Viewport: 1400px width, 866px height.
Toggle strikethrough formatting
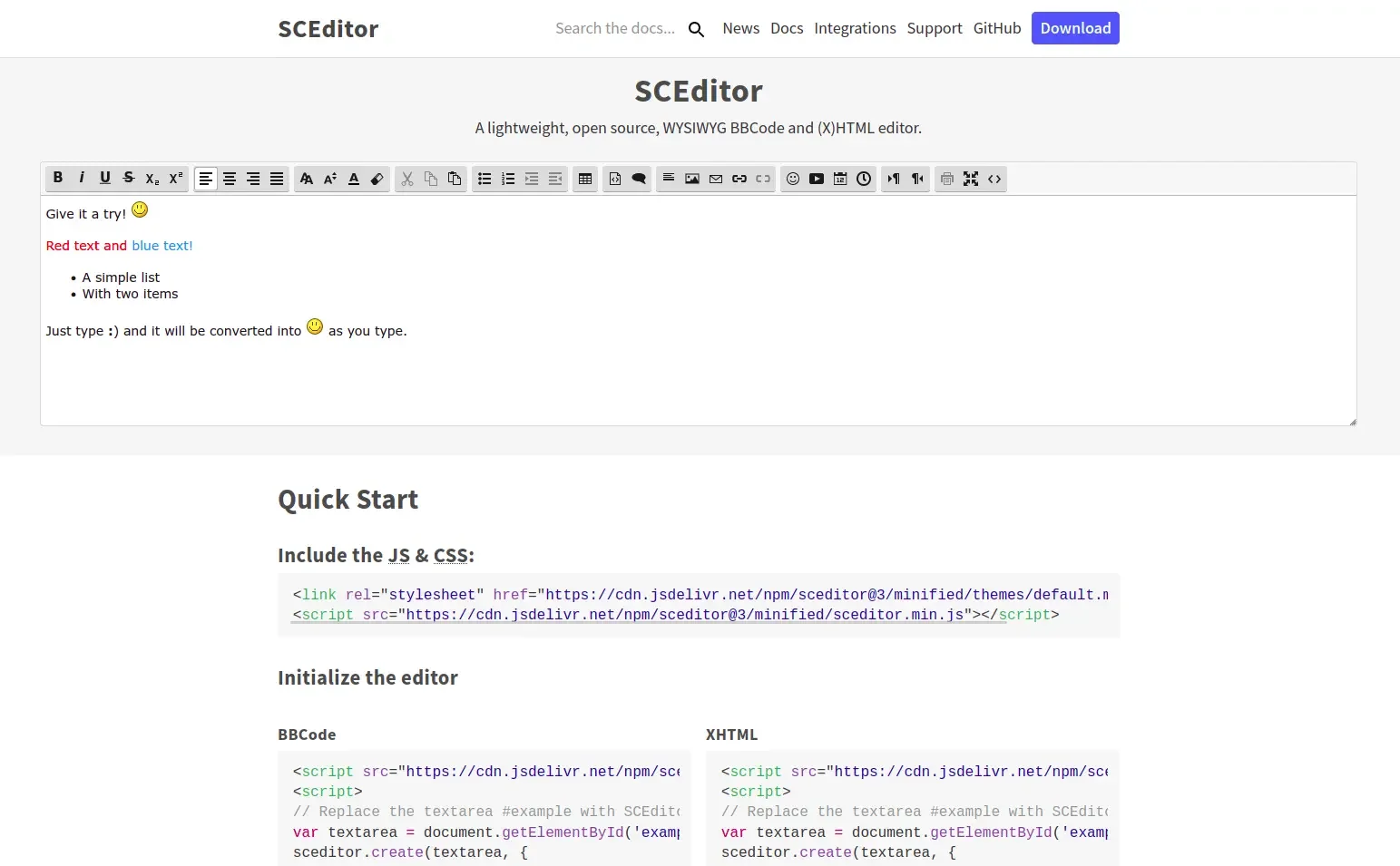coord(129,179)
